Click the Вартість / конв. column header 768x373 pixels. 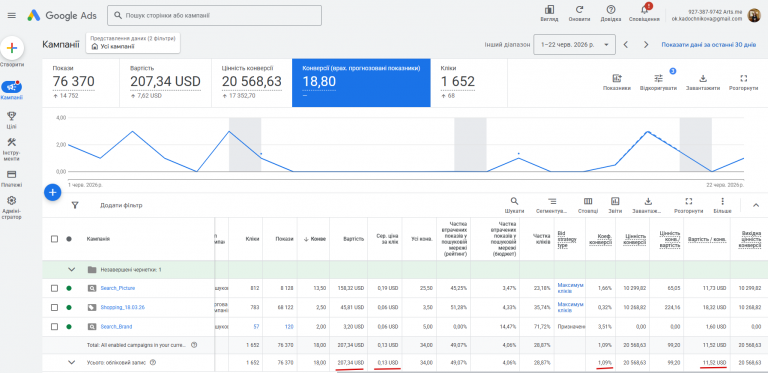click(x=707, y=239)
